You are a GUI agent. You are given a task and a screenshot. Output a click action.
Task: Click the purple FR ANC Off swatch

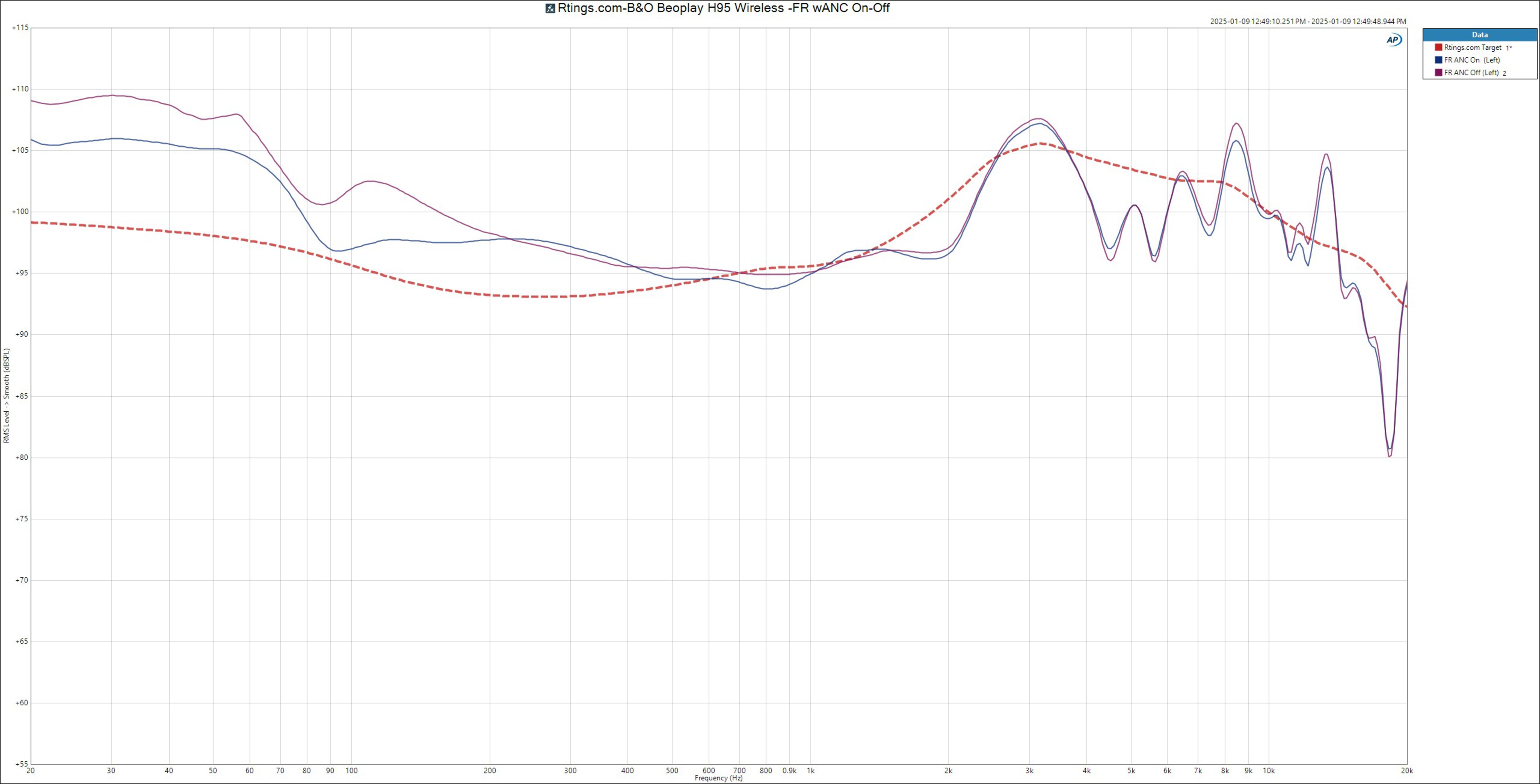click(x=1439, y=72)
